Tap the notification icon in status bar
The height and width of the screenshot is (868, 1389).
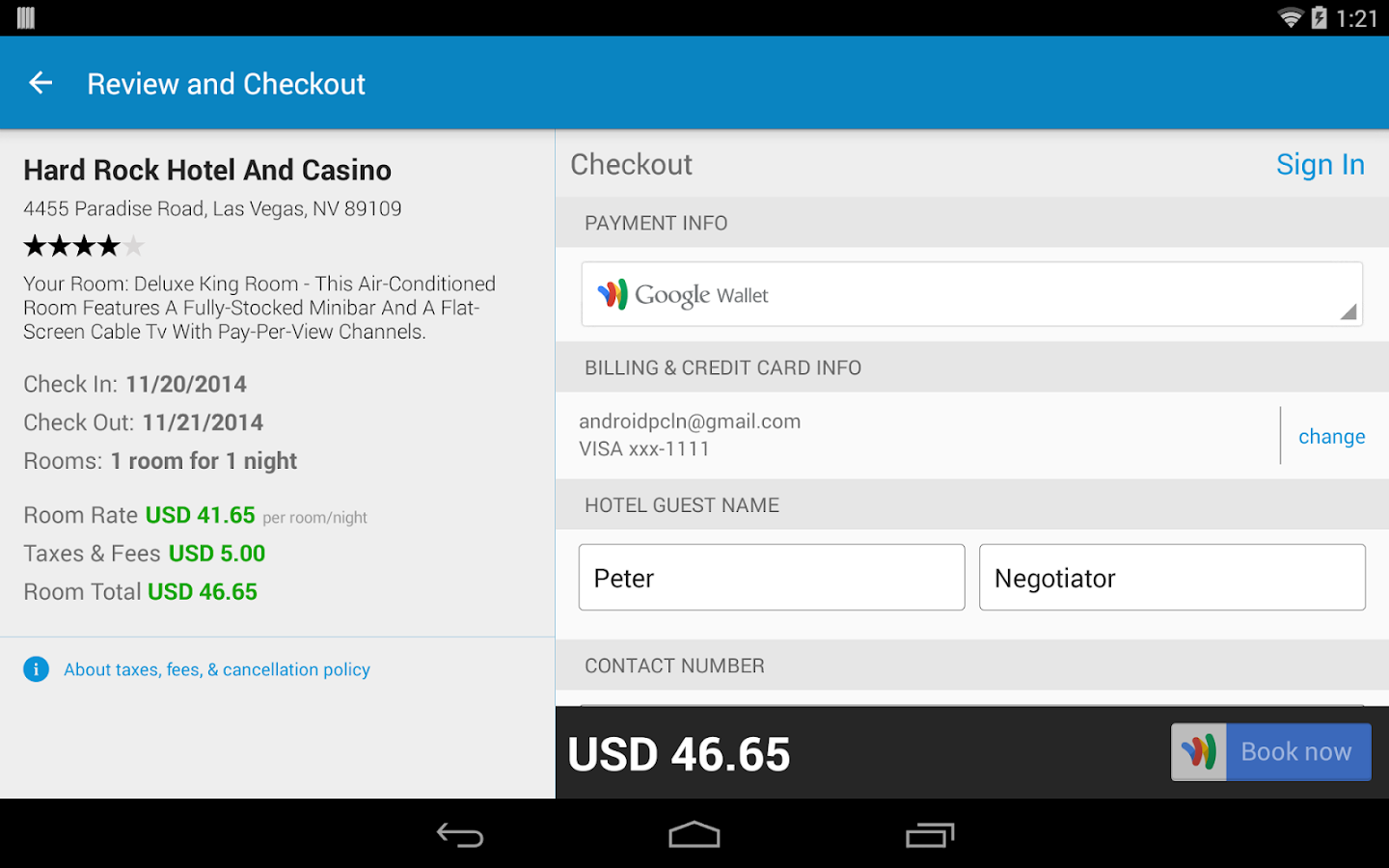pos(26,17)
